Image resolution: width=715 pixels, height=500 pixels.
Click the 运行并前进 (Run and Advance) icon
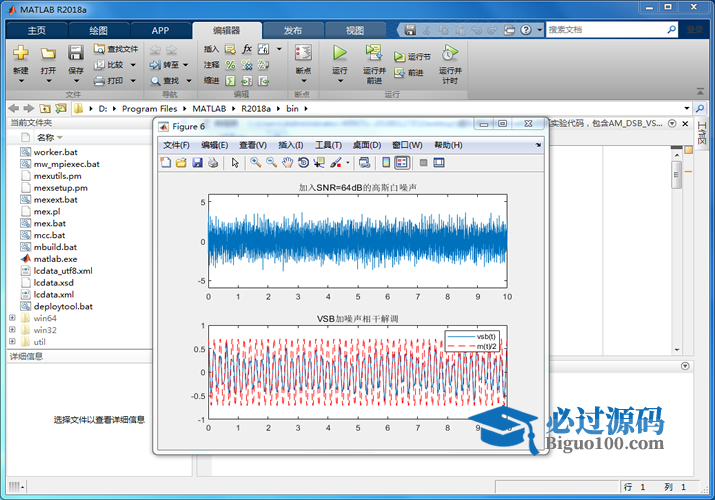[x=374, y=53]
